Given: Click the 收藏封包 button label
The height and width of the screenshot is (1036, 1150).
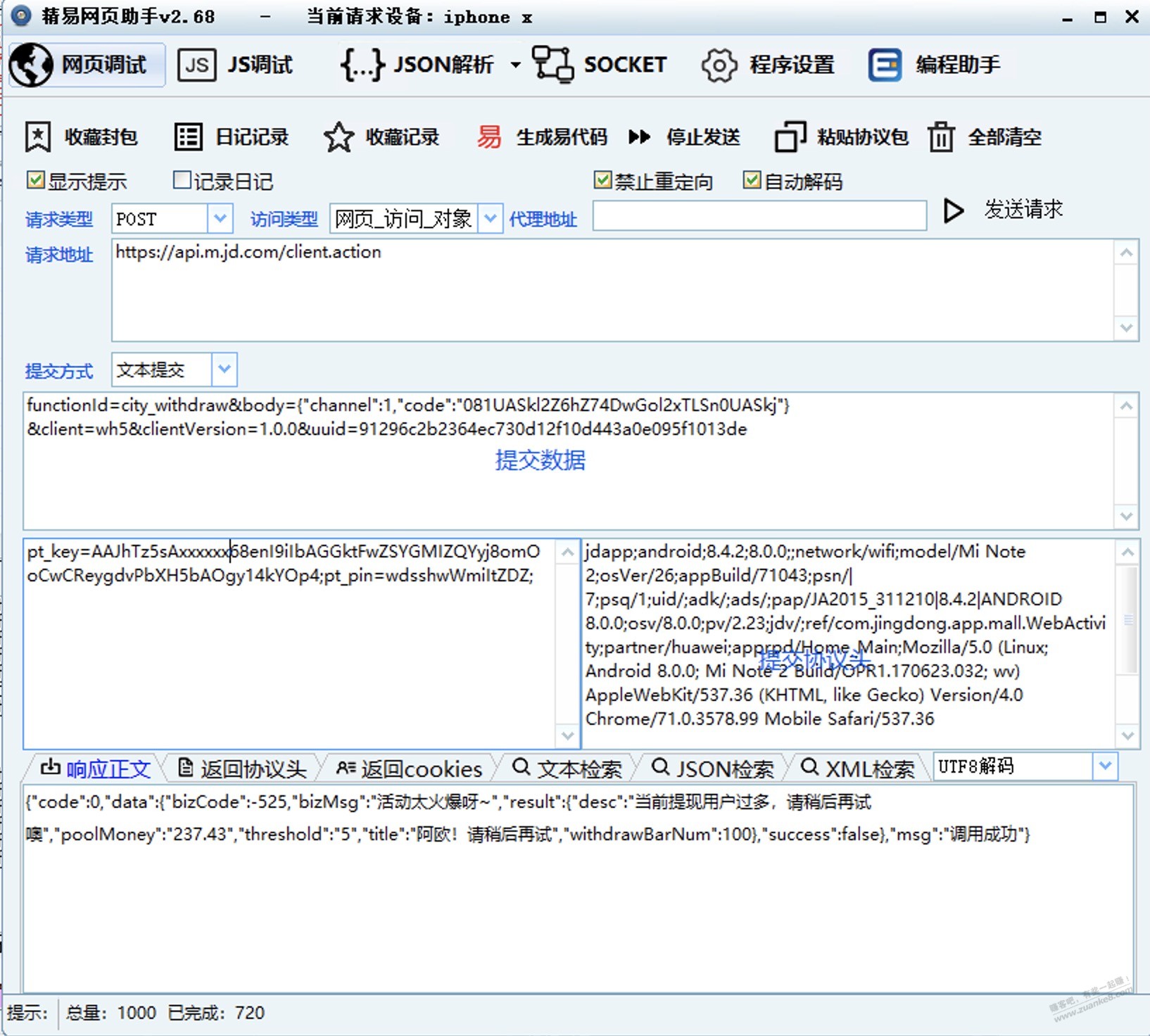Looking at the screenshot, I should click(101, 137).
